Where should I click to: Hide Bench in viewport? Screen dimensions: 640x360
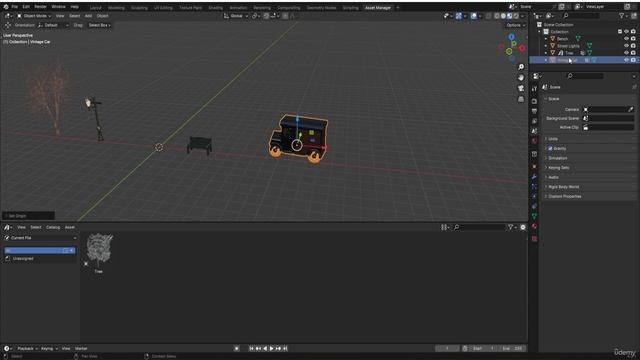click(626, 39)
